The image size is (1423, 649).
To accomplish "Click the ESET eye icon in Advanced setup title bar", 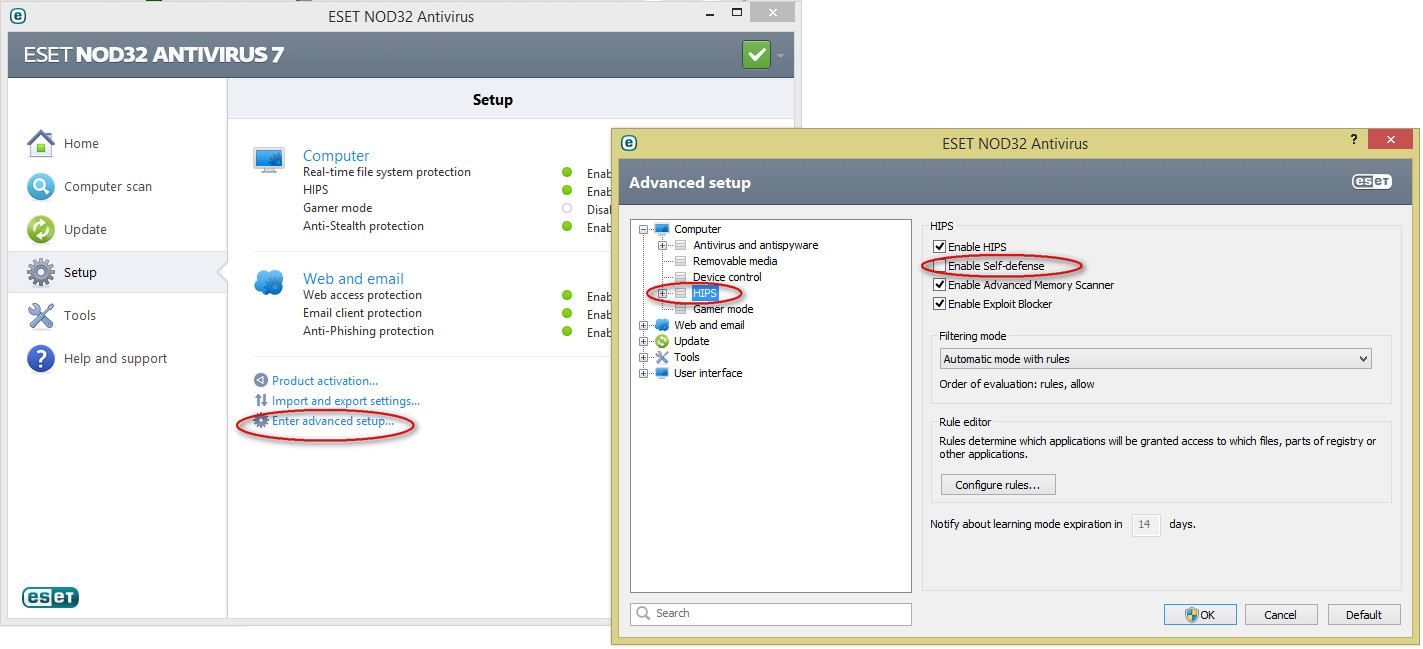I will [629, 143].
